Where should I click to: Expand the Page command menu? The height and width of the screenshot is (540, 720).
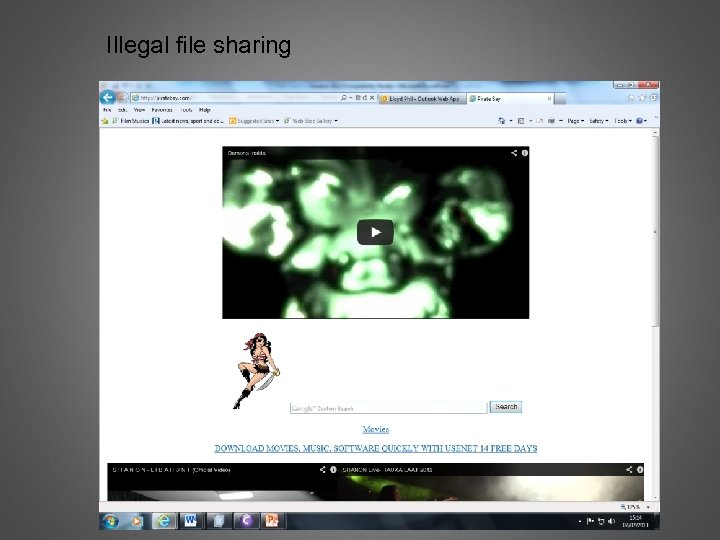(575, 121)
